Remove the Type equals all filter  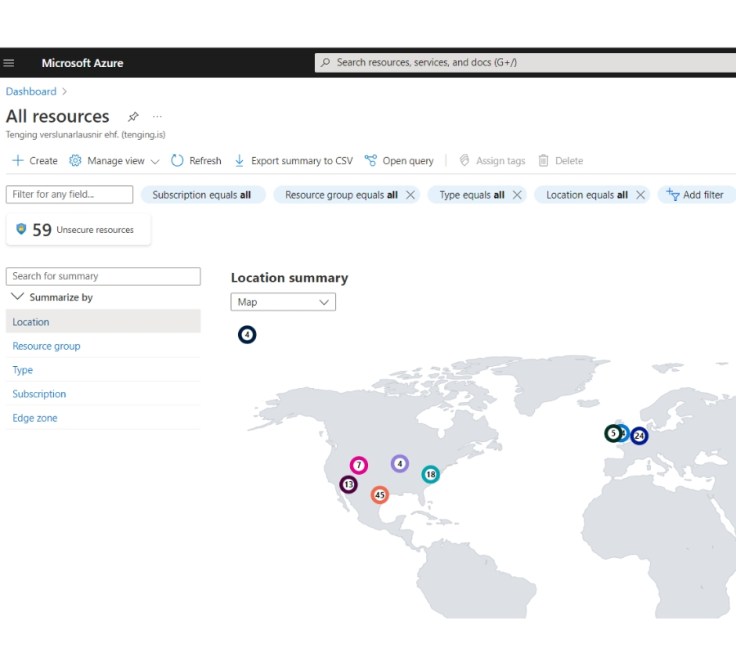(517, 195)
